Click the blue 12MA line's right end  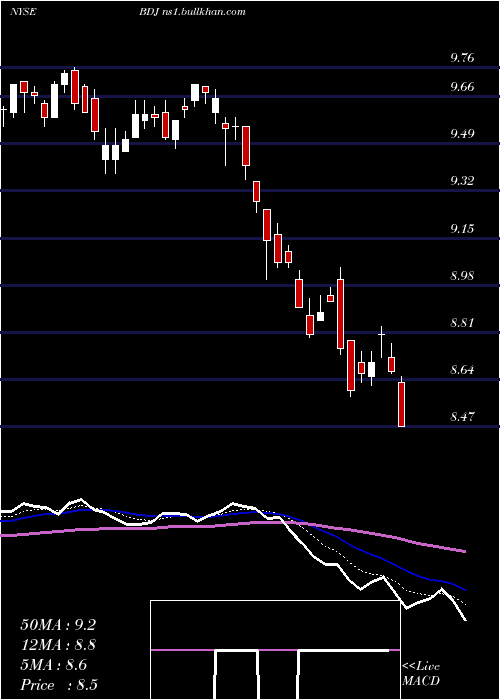pos(464,589)
